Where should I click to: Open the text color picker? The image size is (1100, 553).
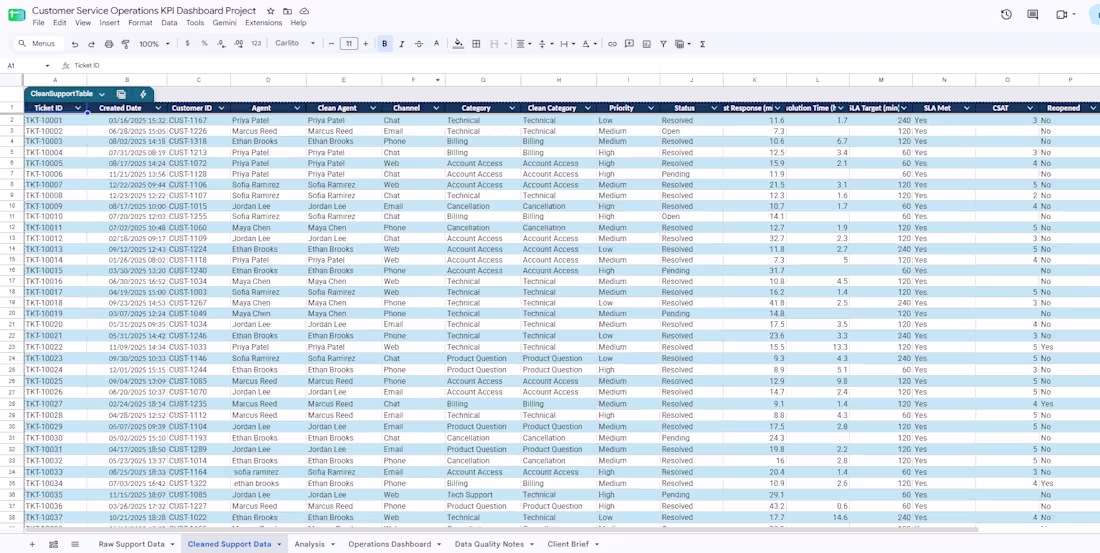[436, 44]
